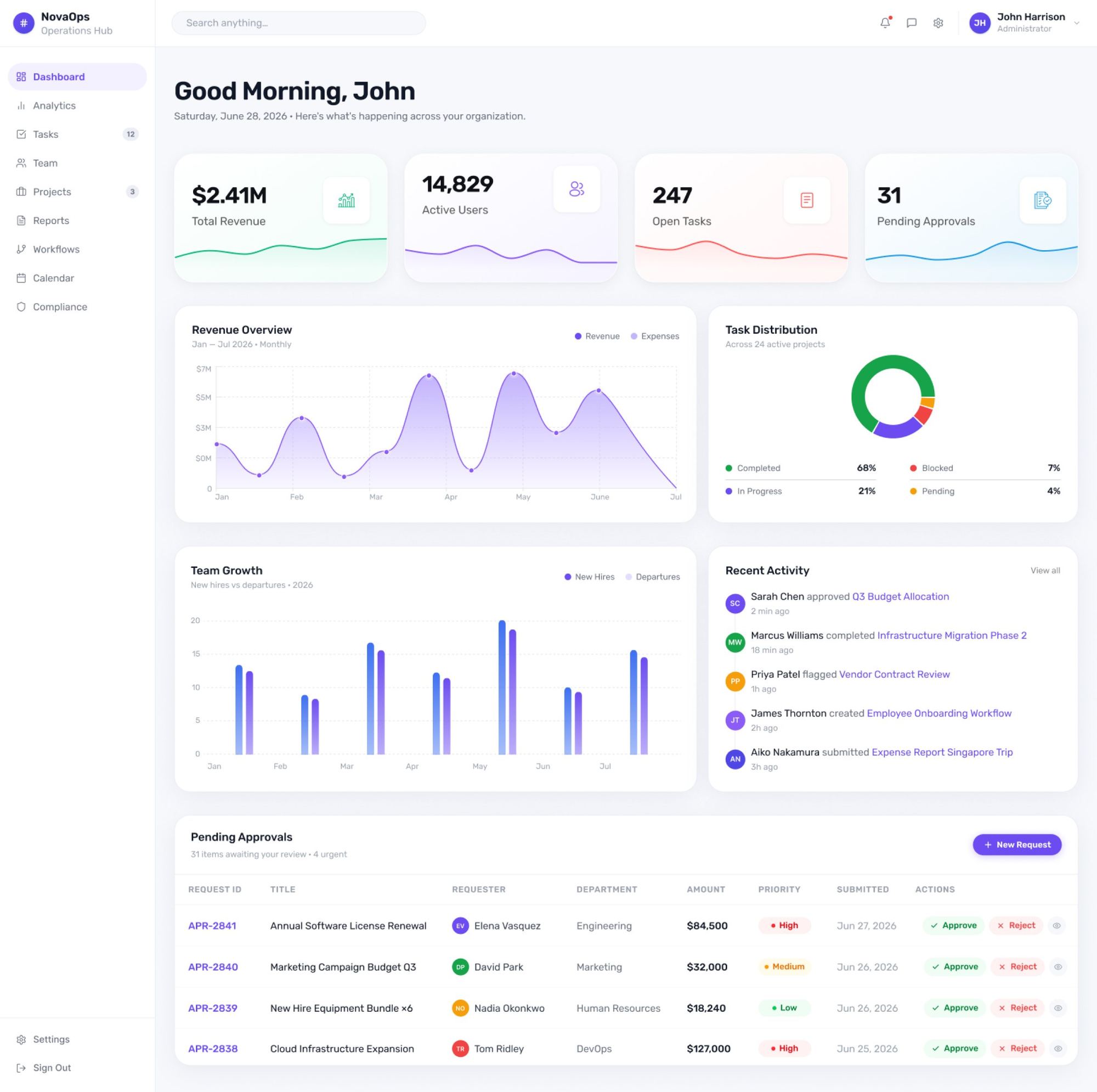
Task: Click the Sign Out icon
Action: click(21, 1068)
